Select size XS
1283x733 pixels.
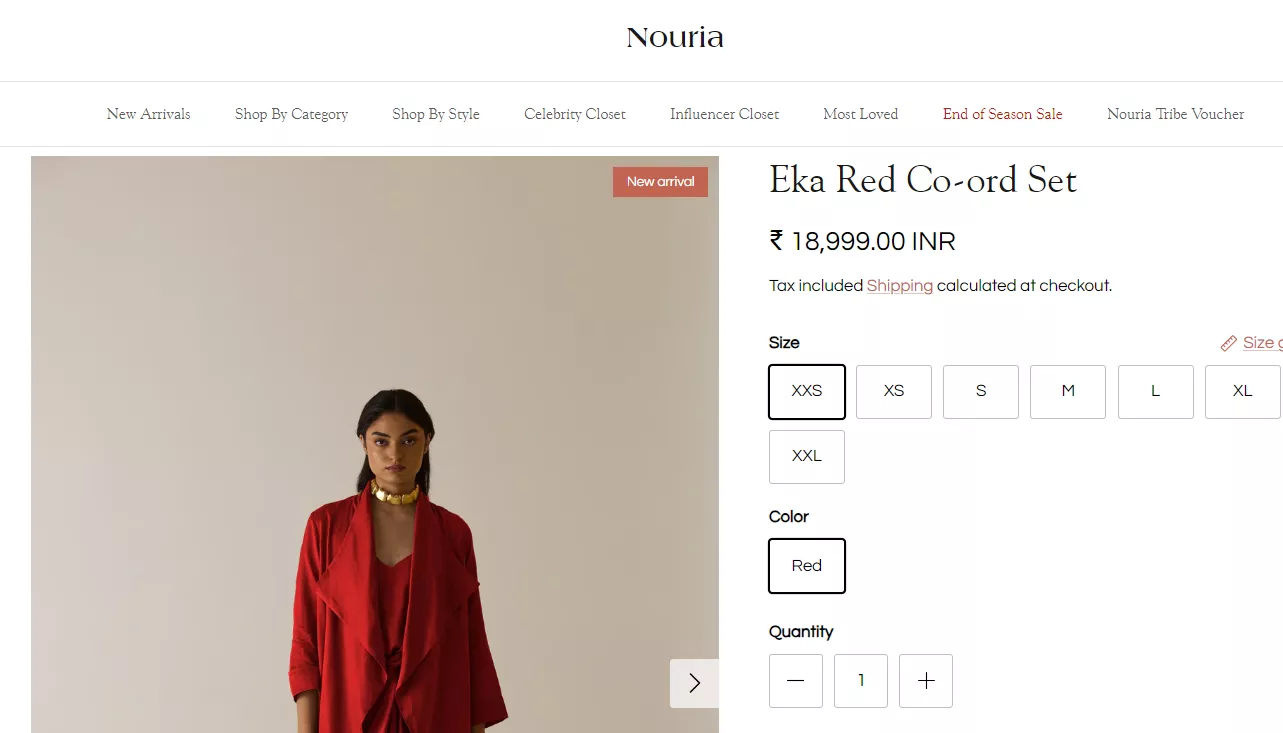point(894,391)
